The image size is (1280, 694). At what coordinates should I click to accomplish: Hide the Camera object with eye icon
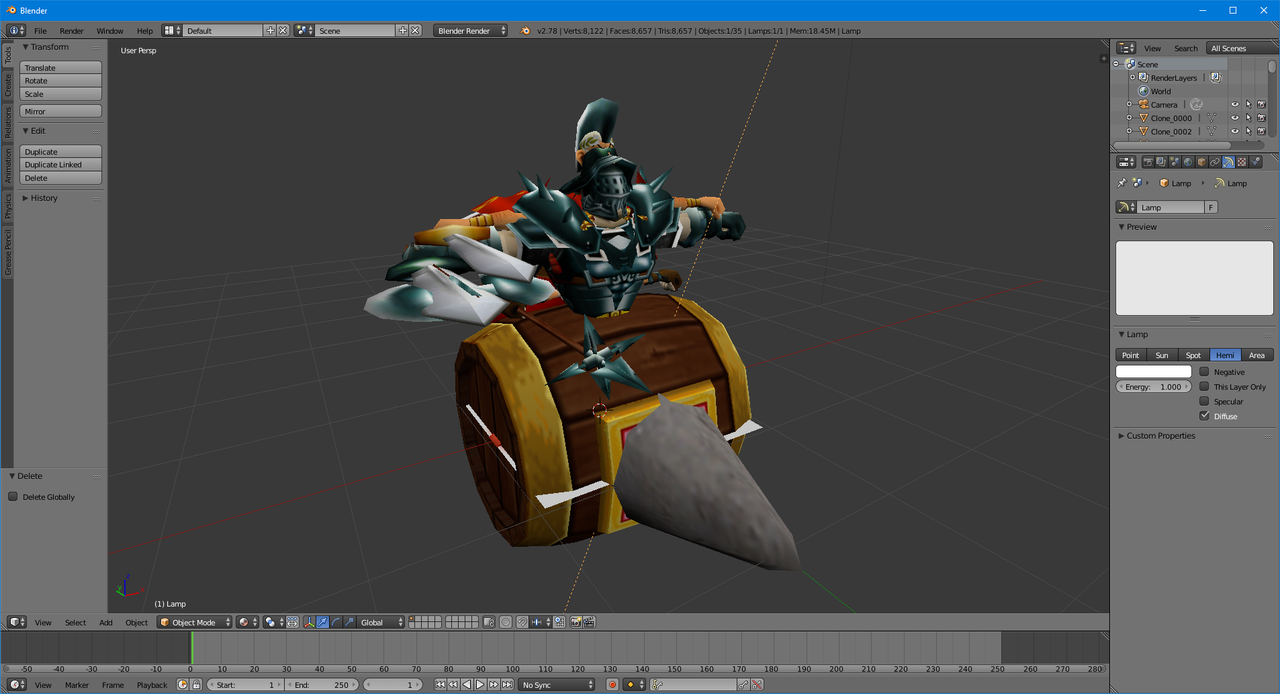coord(1235,104)
